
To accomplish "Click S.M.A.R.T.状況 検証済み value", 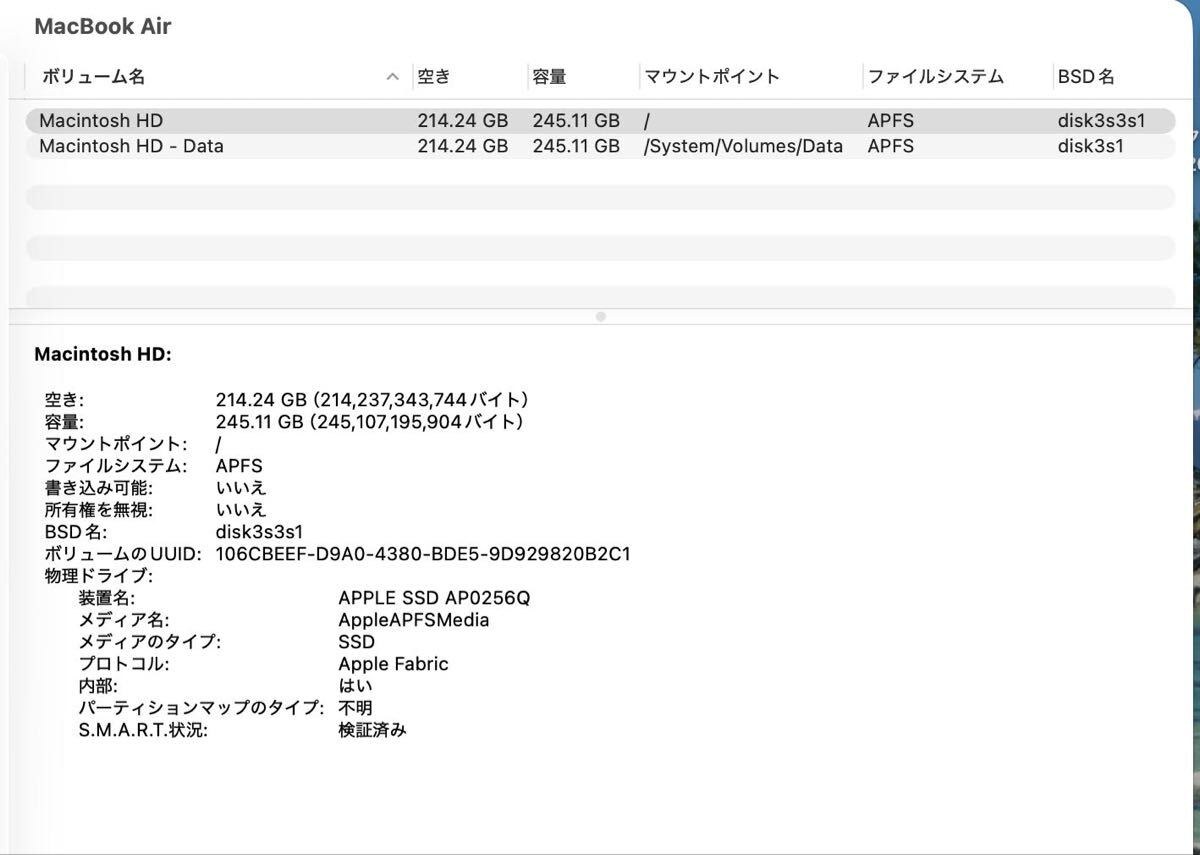I will tap(373, 730).
